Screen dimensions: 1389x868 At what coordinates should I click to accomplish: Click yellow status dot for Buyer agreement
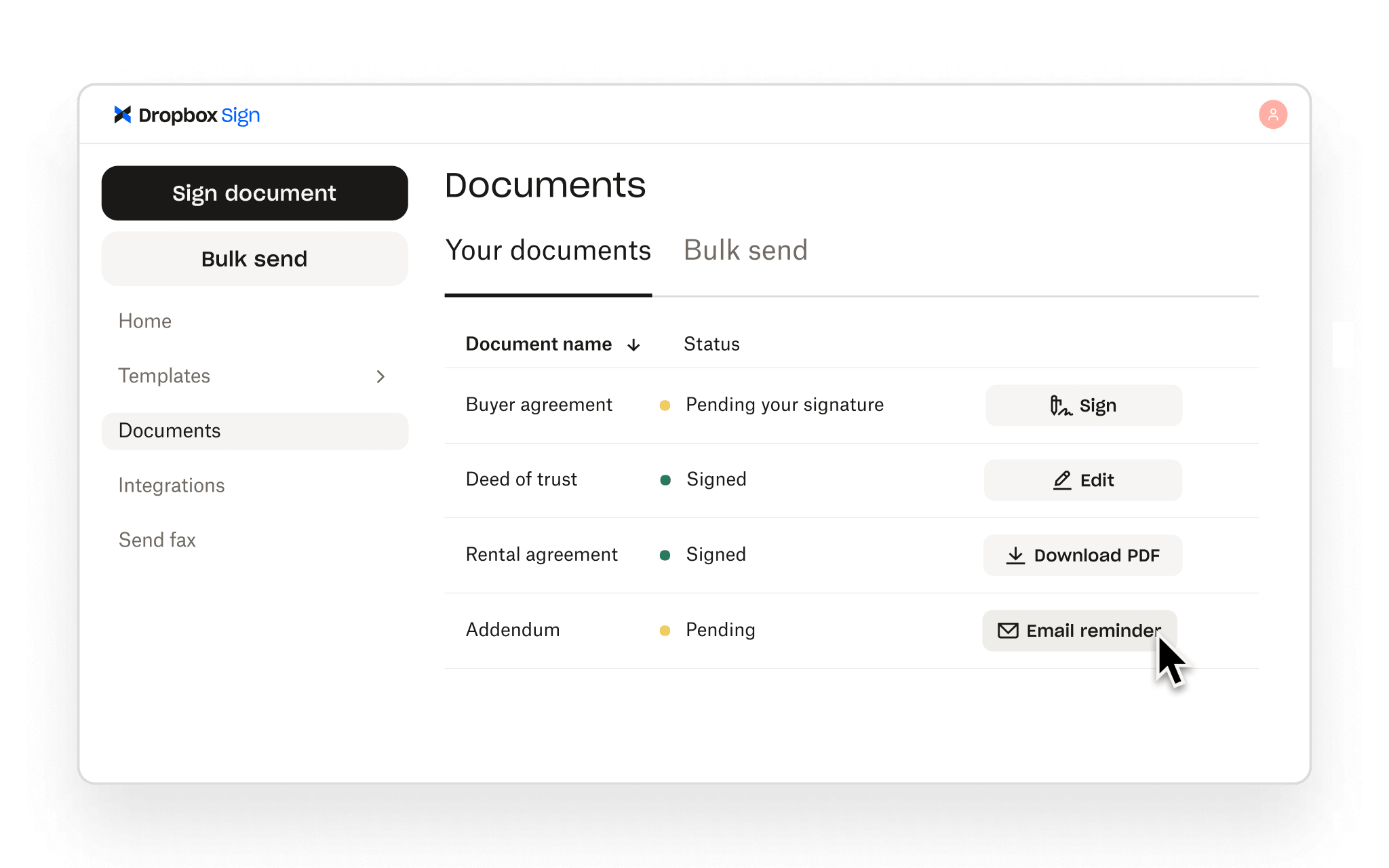point(665,406)
